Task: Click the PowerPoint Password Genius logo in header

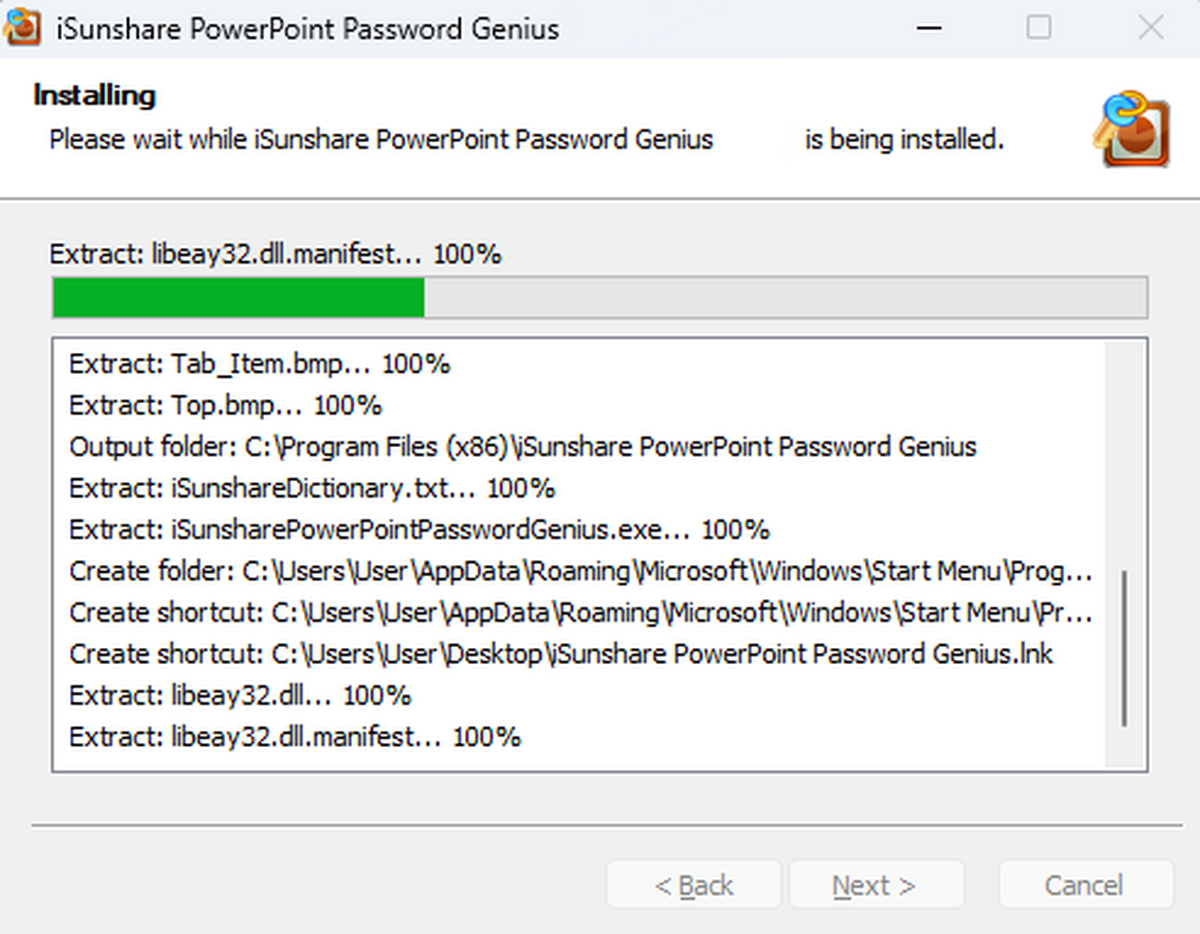Action: [x=1132, y=130]
